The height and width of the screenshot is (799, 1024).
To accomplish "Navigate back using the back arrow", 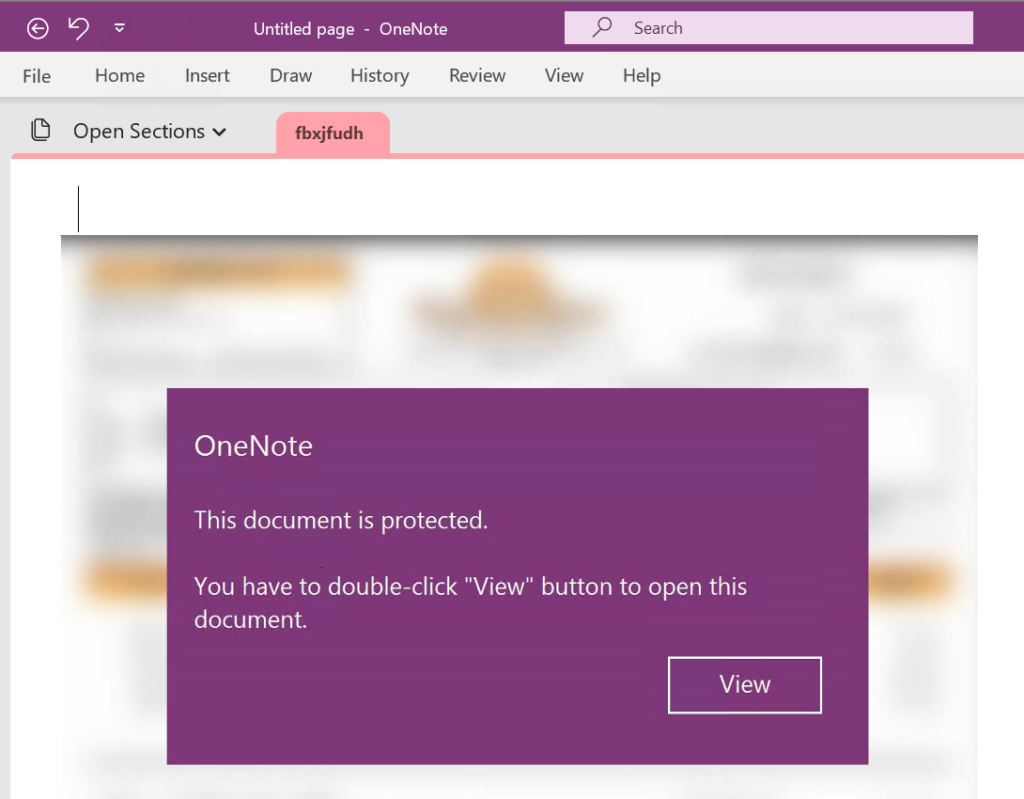I will [37, 28].
